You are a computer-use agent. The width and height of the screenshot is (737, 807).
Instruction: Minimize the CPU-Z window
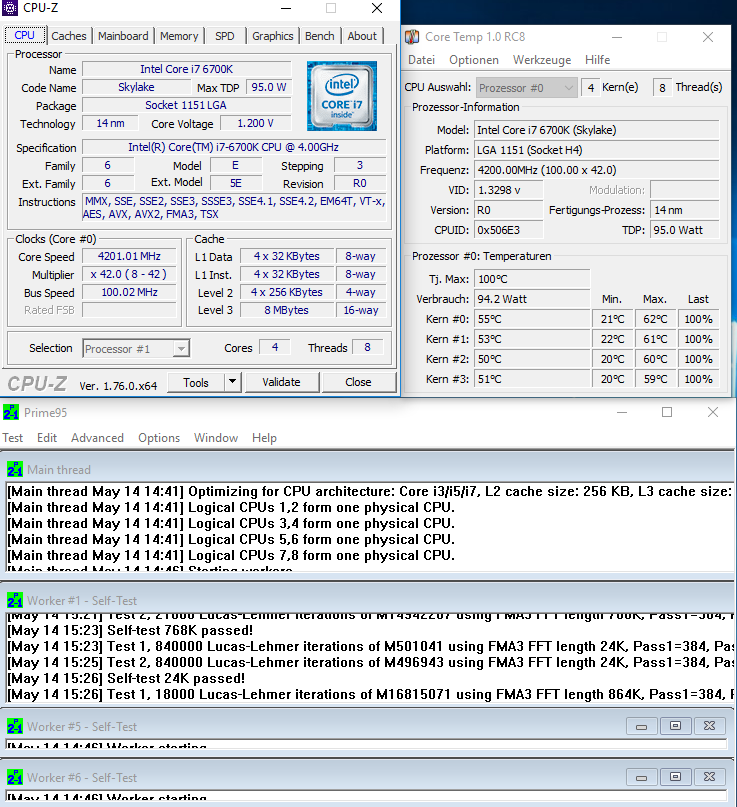point(286,8)
